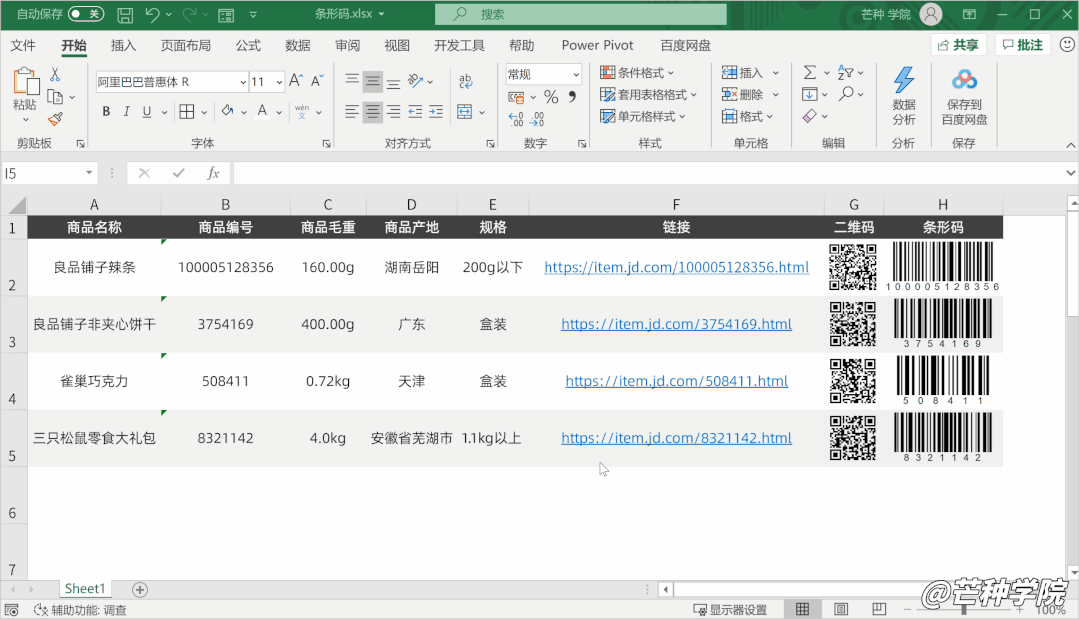Open the font name dropdown

tap(242, 82)
